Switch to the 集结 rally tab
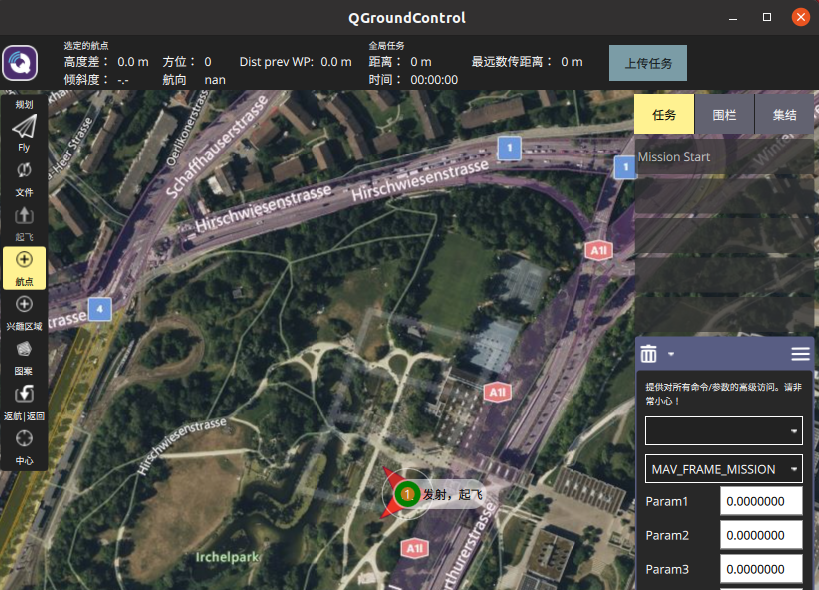Image resolution: width=819 pixels, height=590 pixels. click(x=784, y=115)
